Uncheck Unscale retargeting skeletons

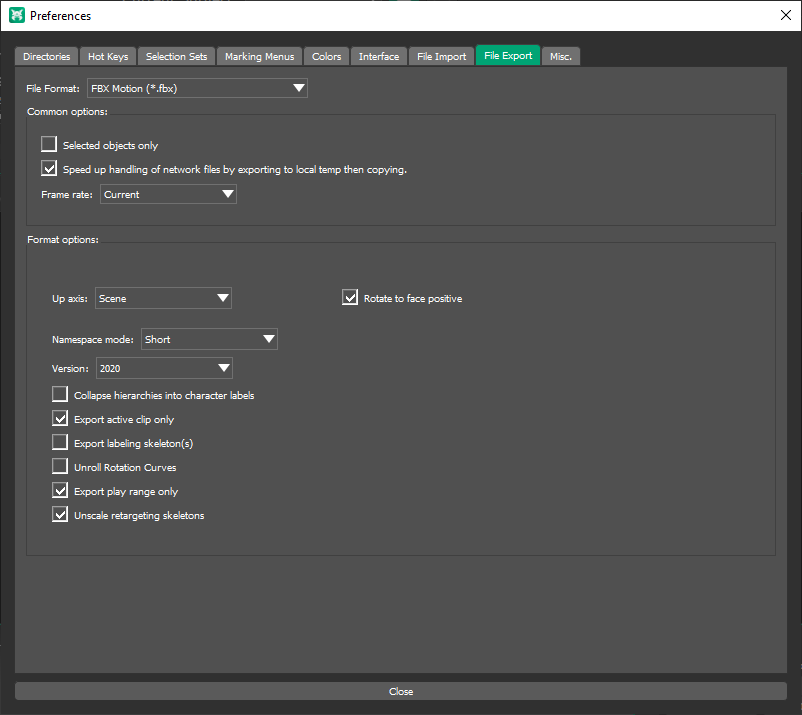[x=60, y=515]
